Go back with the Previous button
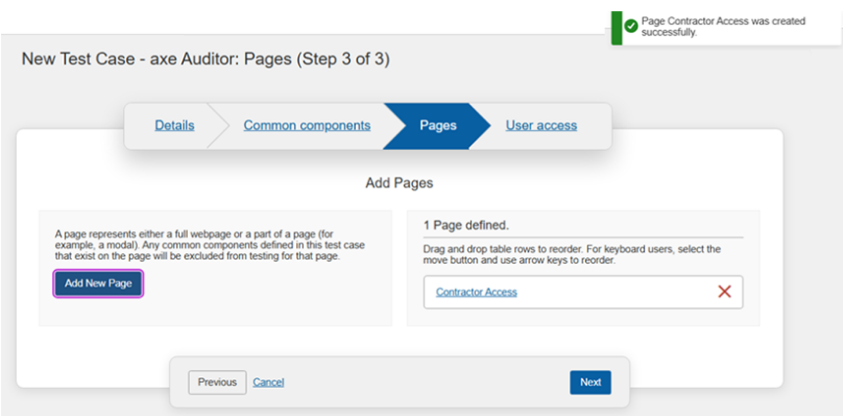The height and width of the screenshot is (418, 846). click(217, 382)
